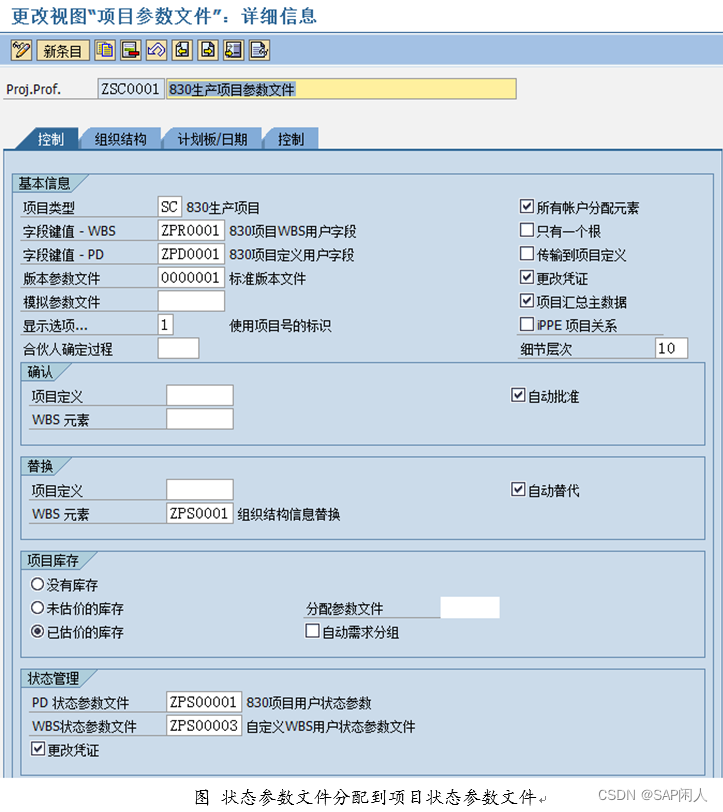The width and height of the screenshot is (723, 812).
Task: Go to the next entry icon
Action: tap(208, 50)
